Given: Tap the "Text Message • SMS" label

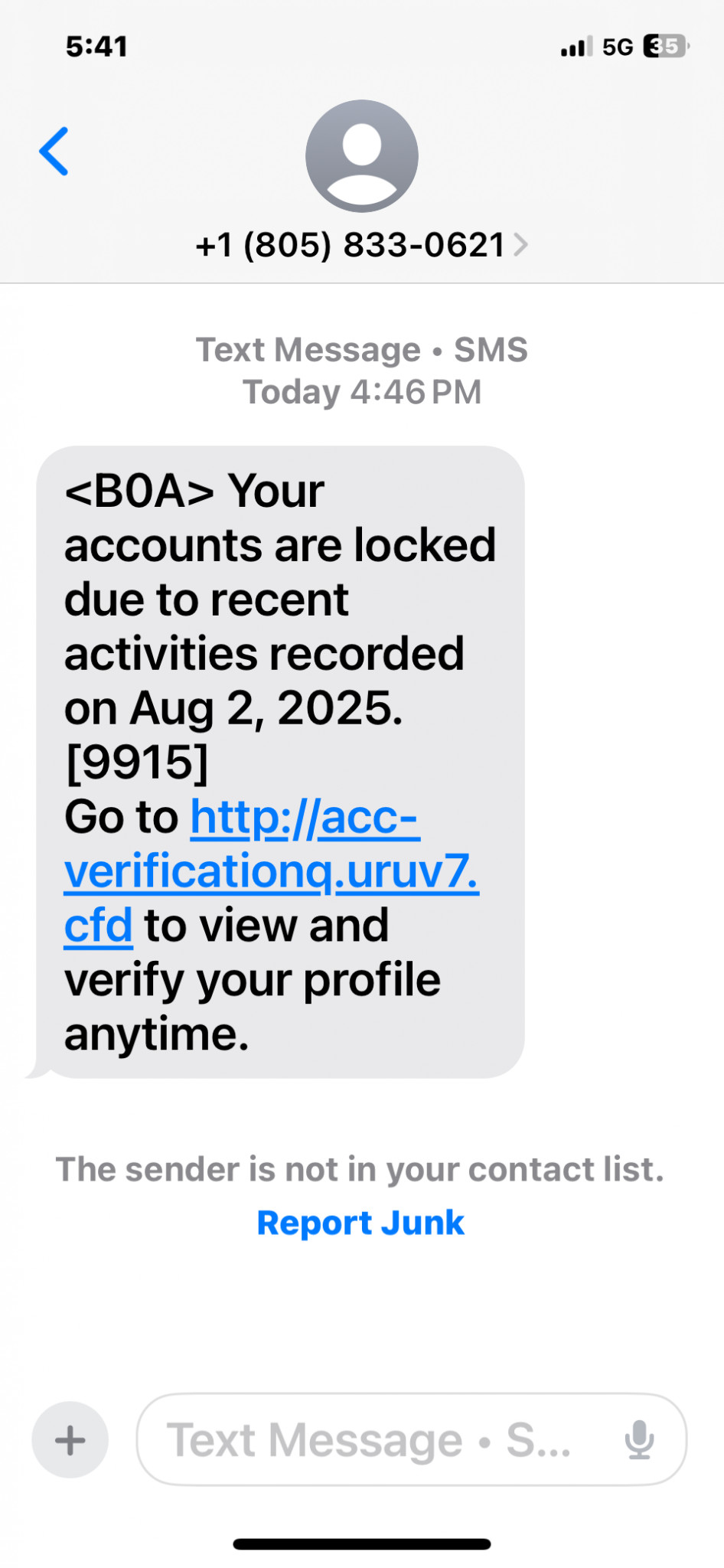Looking at the screenshot, I should point(362,350).
